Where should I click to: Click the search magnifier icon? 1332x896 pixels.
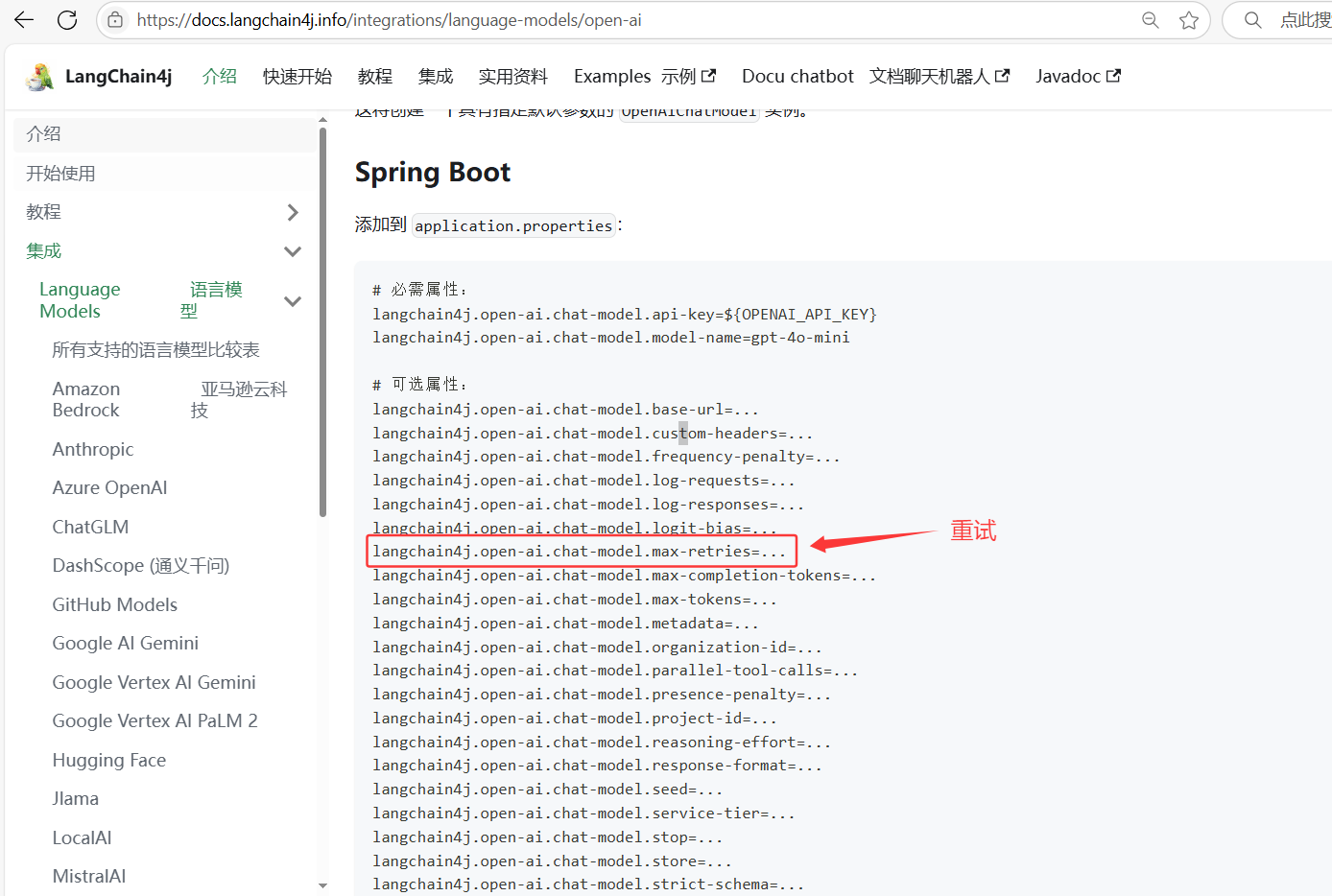click(1252, 20)
